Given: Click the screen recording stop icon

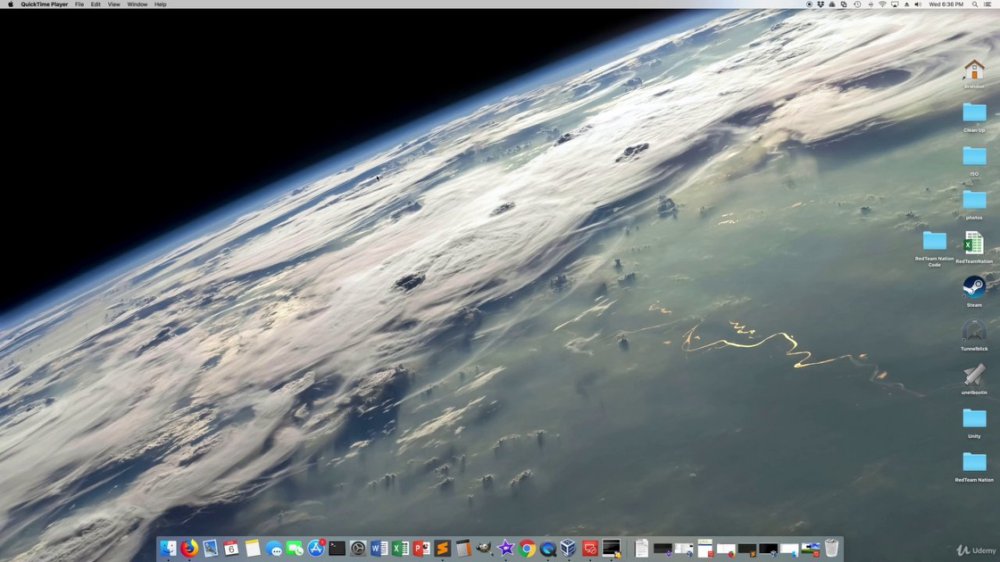Looking at the screenshot, I should tap(809, 4).
